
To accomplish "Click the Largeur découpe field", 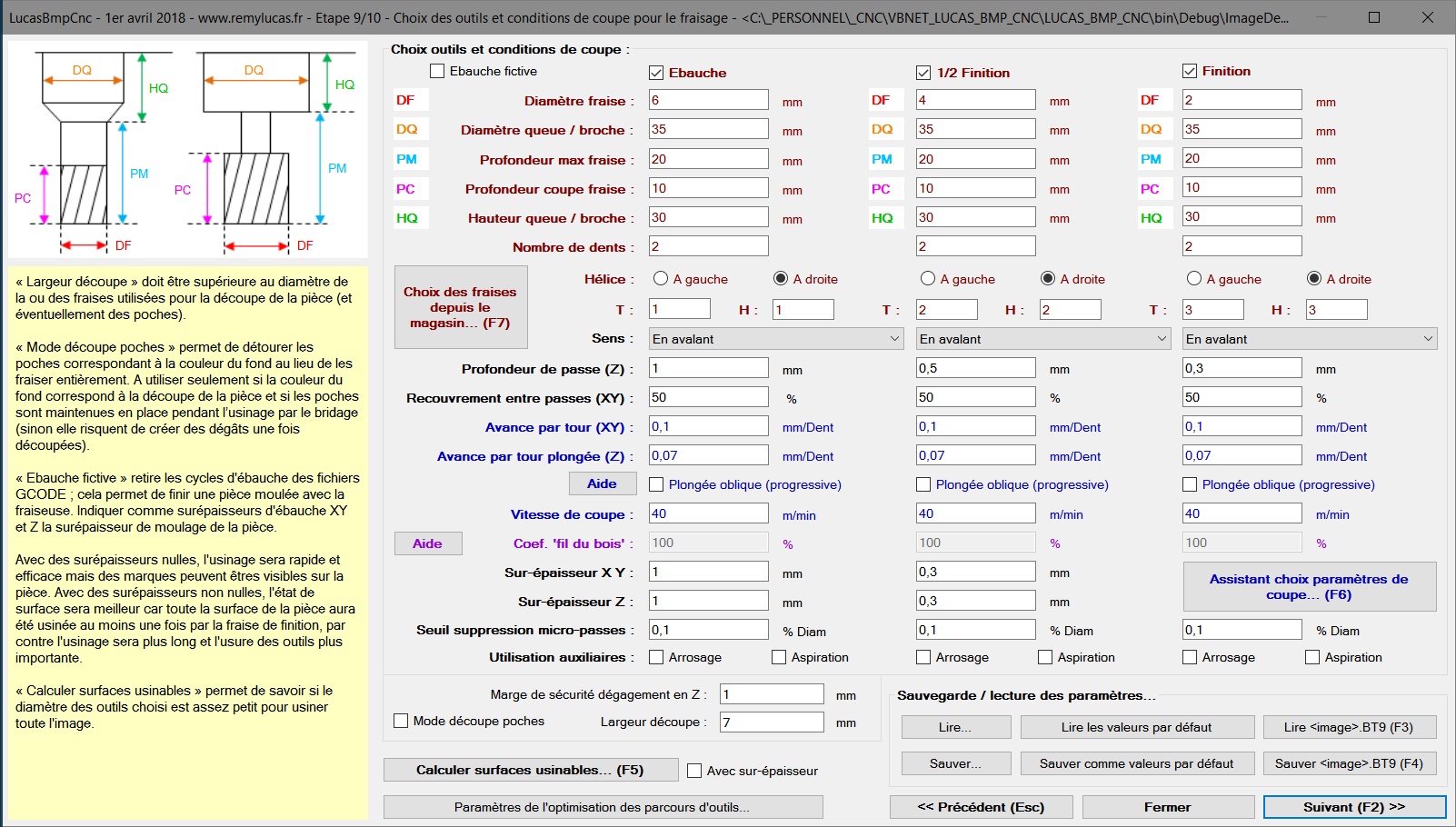I will [772, 722].
